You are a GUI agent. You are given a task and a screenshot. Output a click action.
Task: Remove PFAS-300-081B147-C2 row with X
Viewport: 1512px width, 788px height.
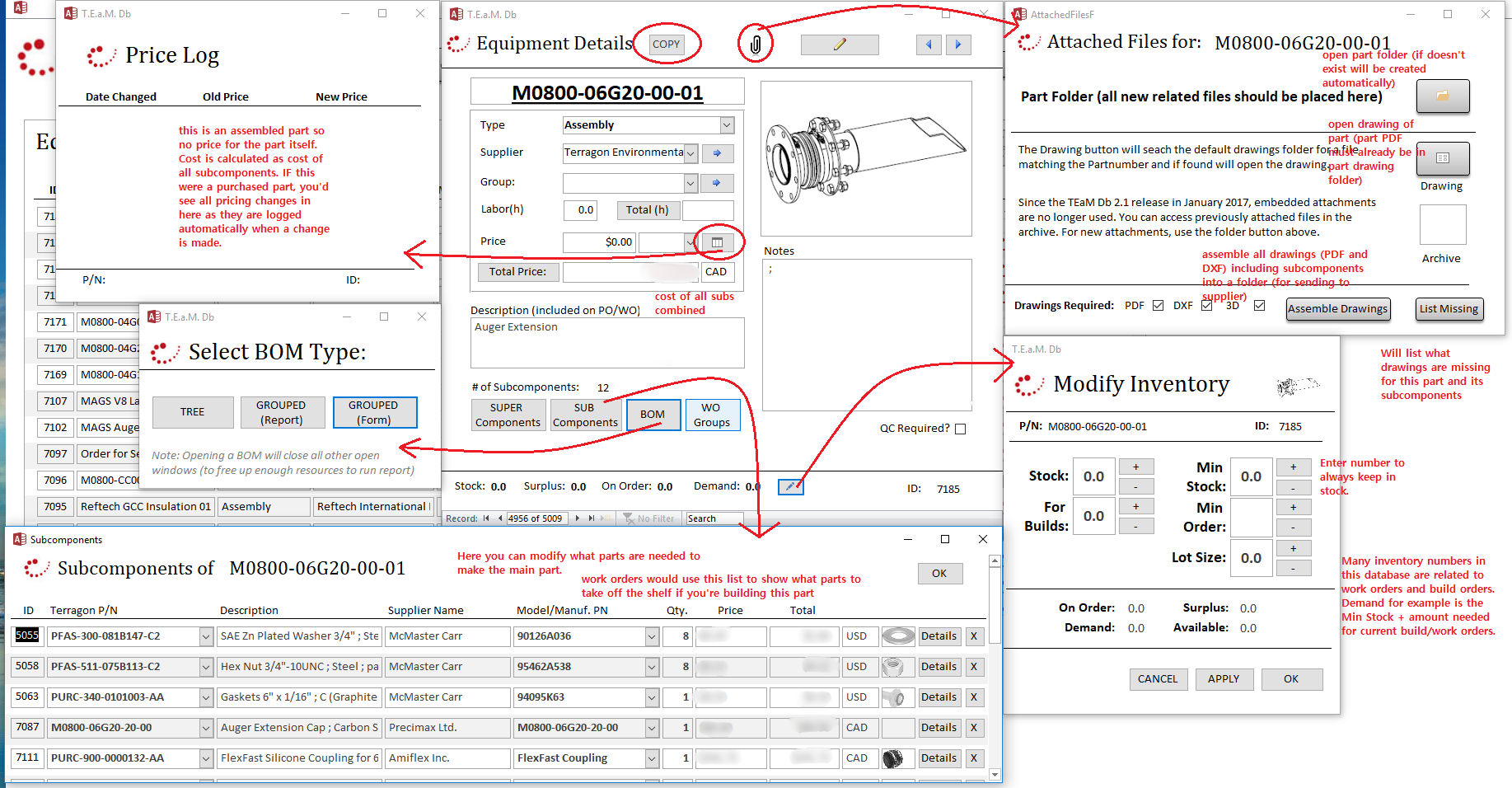(974, 636)
